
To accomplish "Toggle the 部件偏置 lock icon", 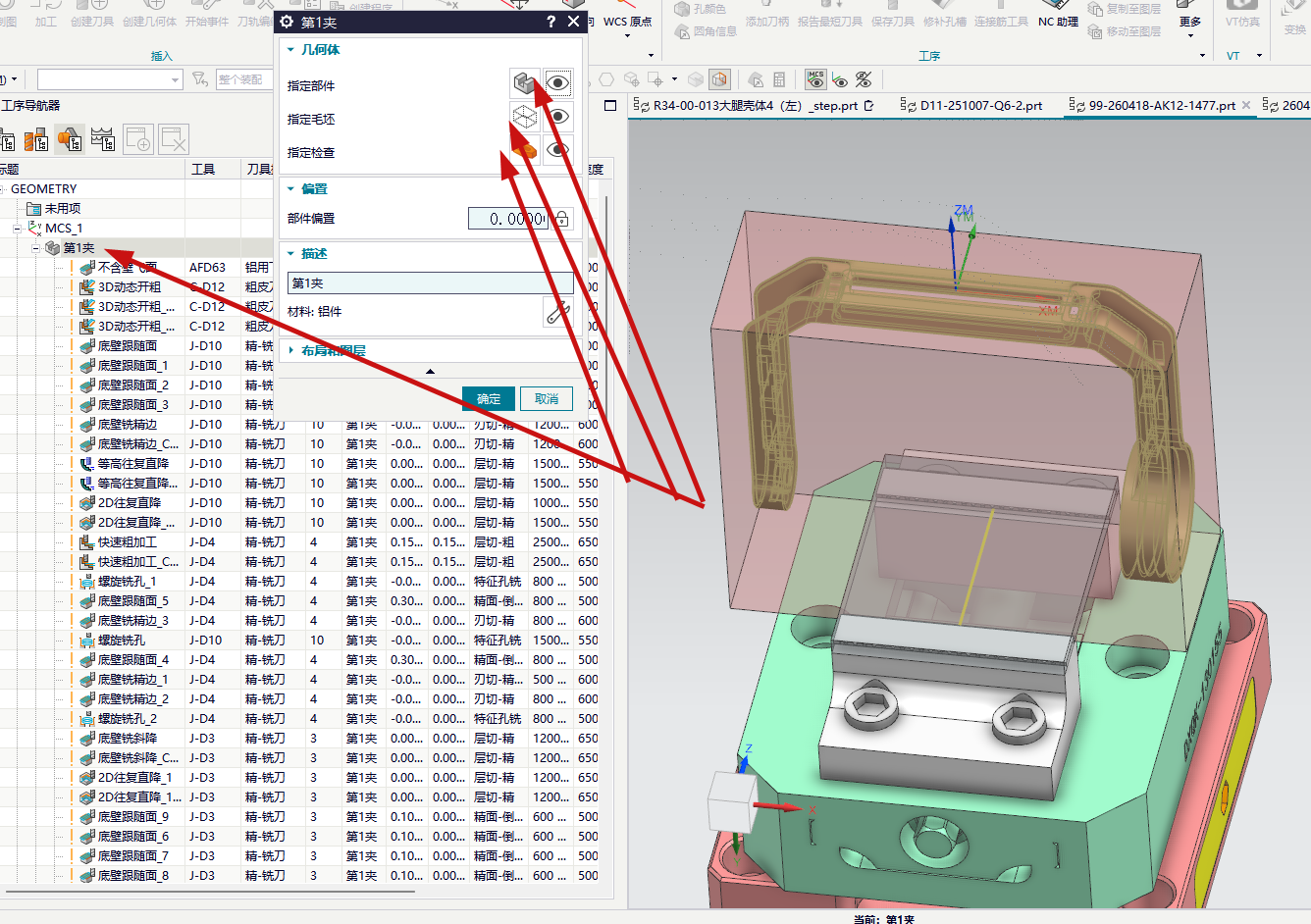I will pos(562,218).
